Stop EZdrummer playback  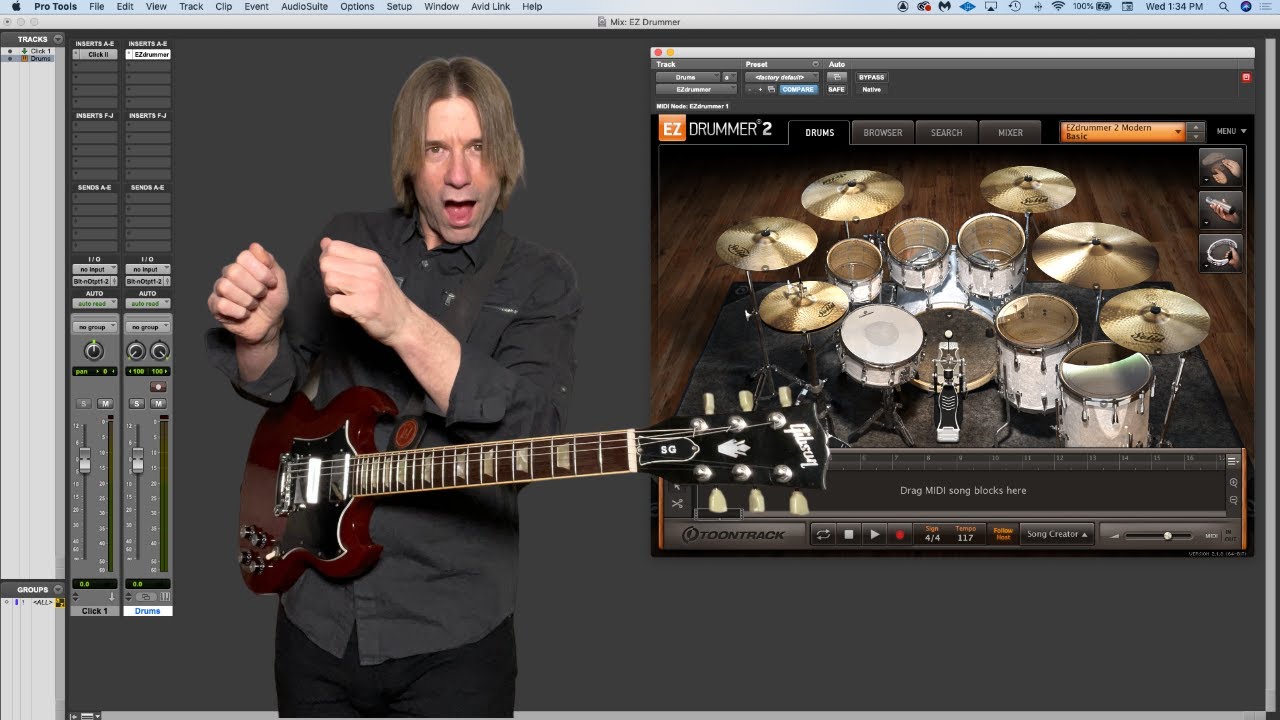pyautogui.click(x=849, y=535)
